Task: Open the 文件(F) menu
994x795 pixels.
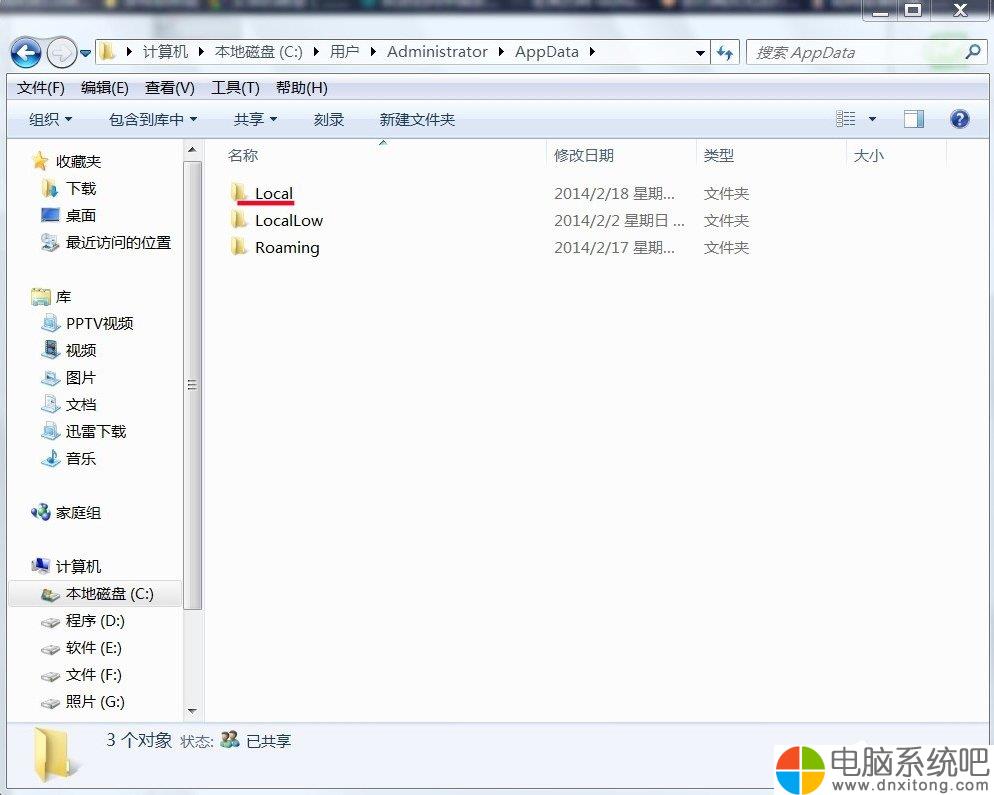Action: tap(41, 88)
